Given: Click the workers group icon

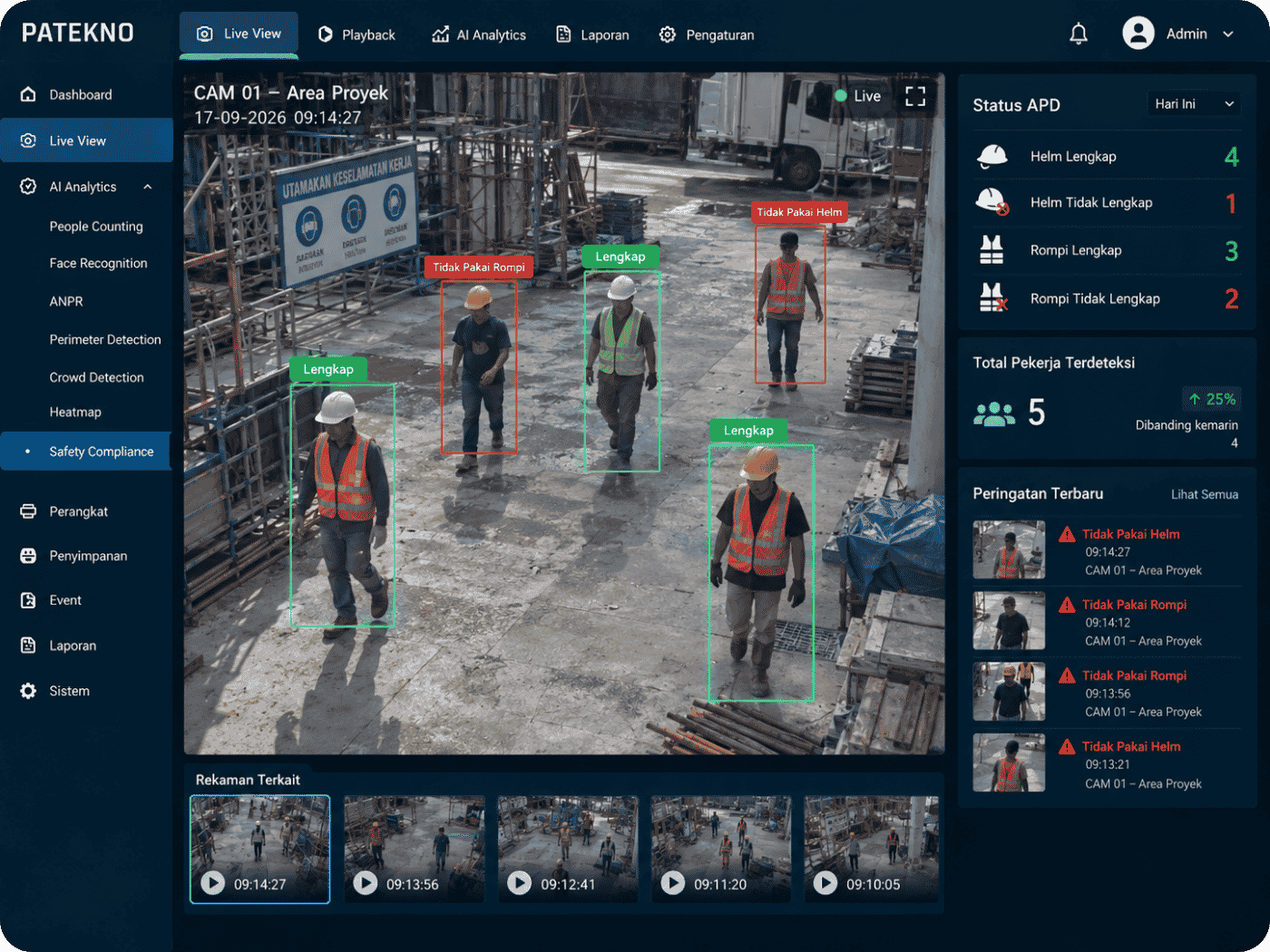Looking at the screenshot, I should coord(994,413).
